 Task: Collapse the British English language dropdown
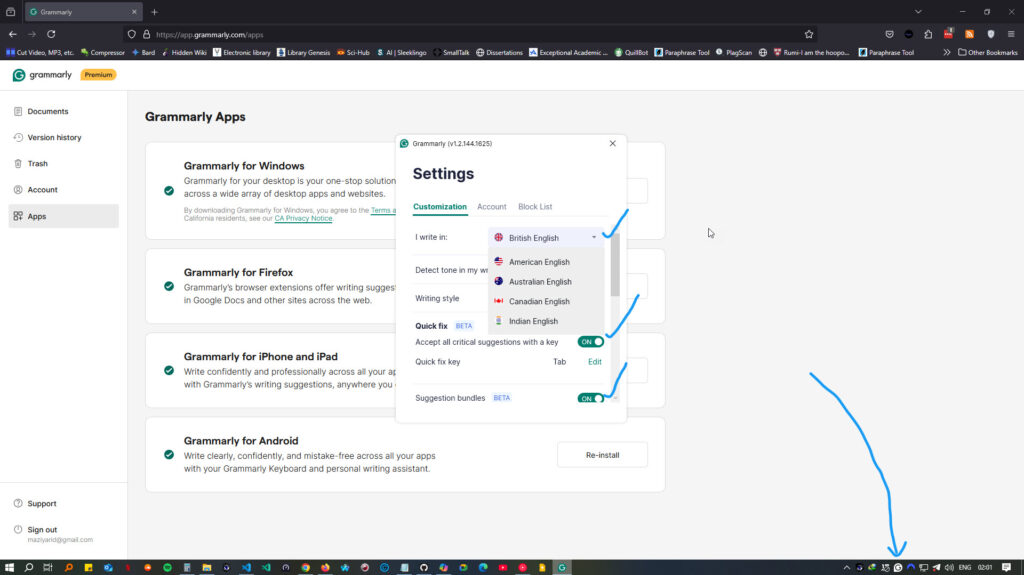click(546, 238)
